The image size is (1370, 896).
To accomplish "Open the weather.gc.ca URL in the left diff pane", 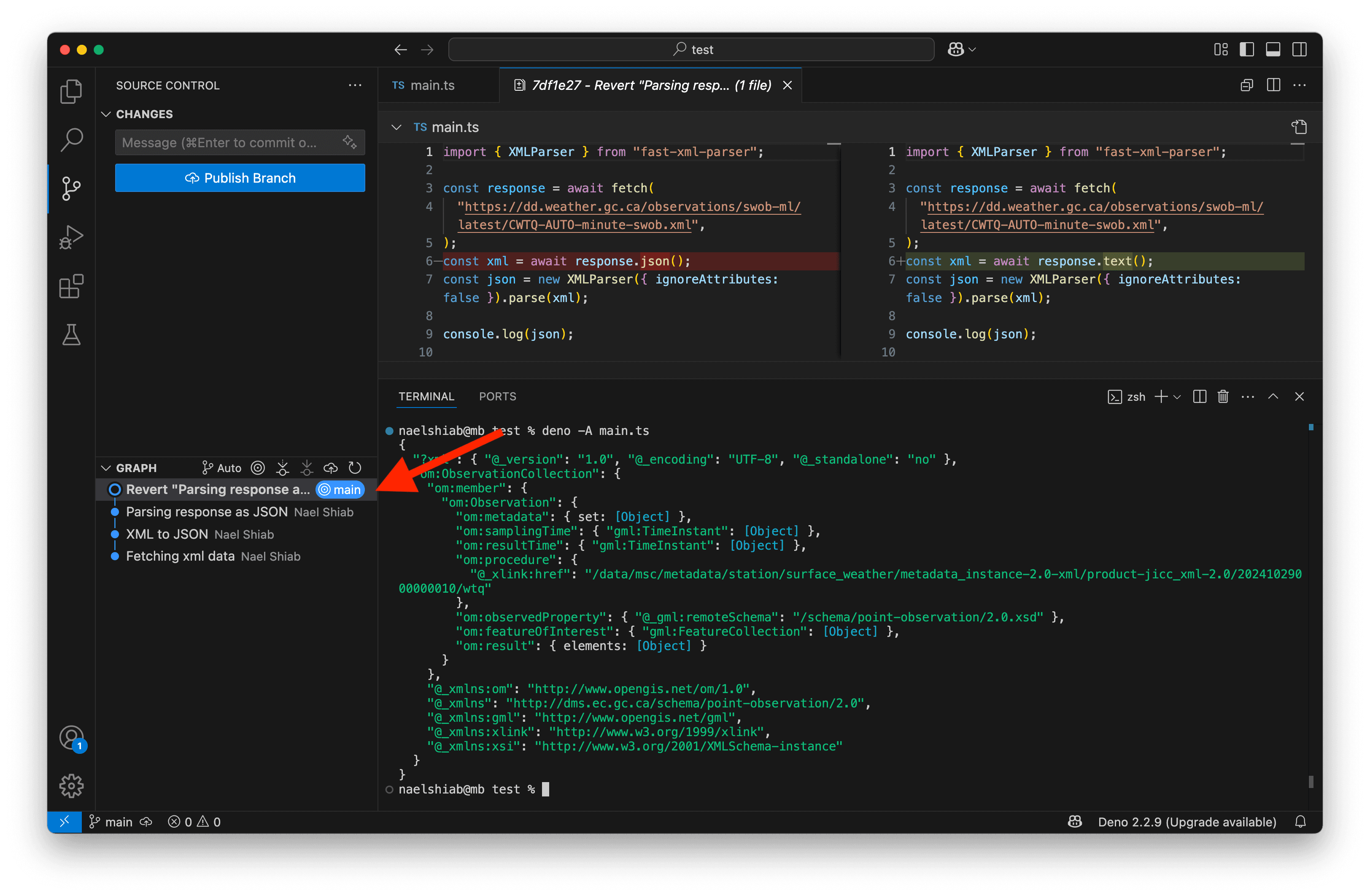I will click(x=628, y=216).
